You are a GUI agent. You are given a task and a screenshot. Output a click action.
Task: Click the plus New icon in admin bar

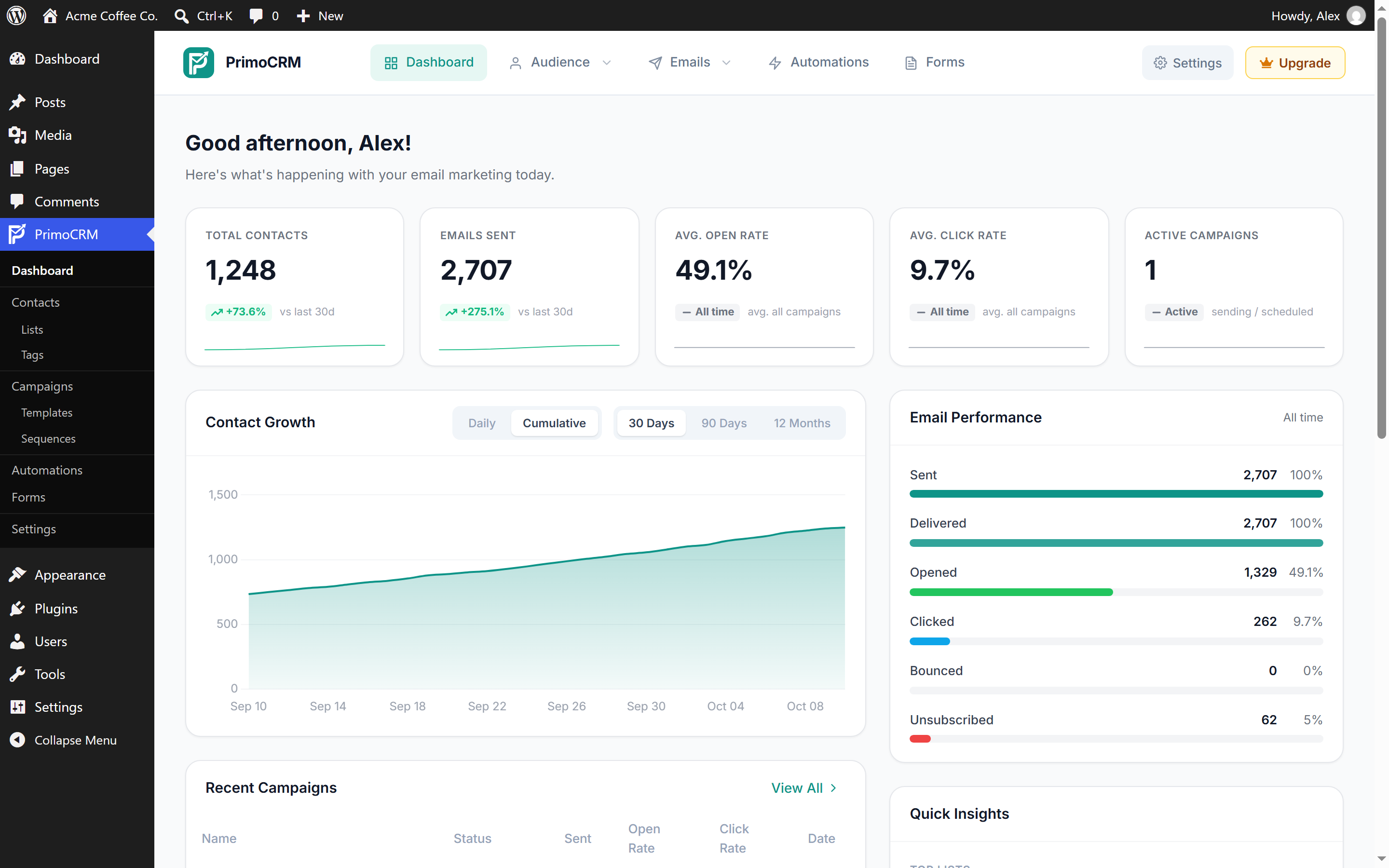(303, 16)
